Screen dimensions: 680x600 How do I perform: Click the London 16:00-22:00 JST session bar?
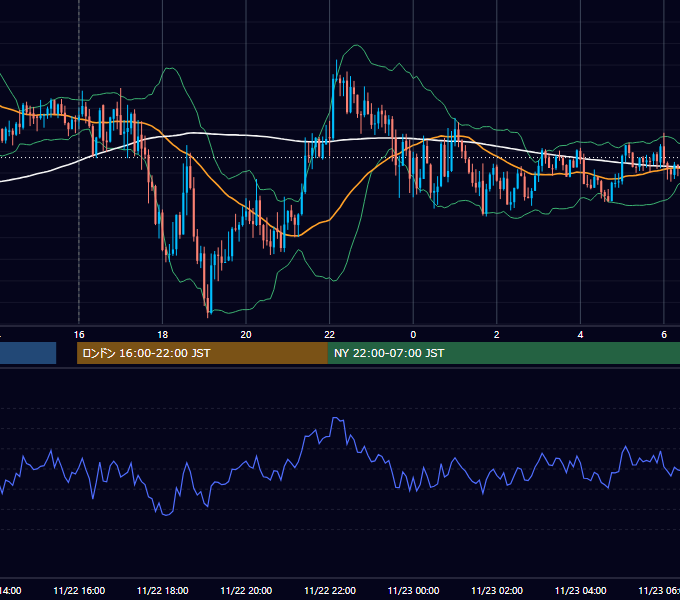pos(202,353)
